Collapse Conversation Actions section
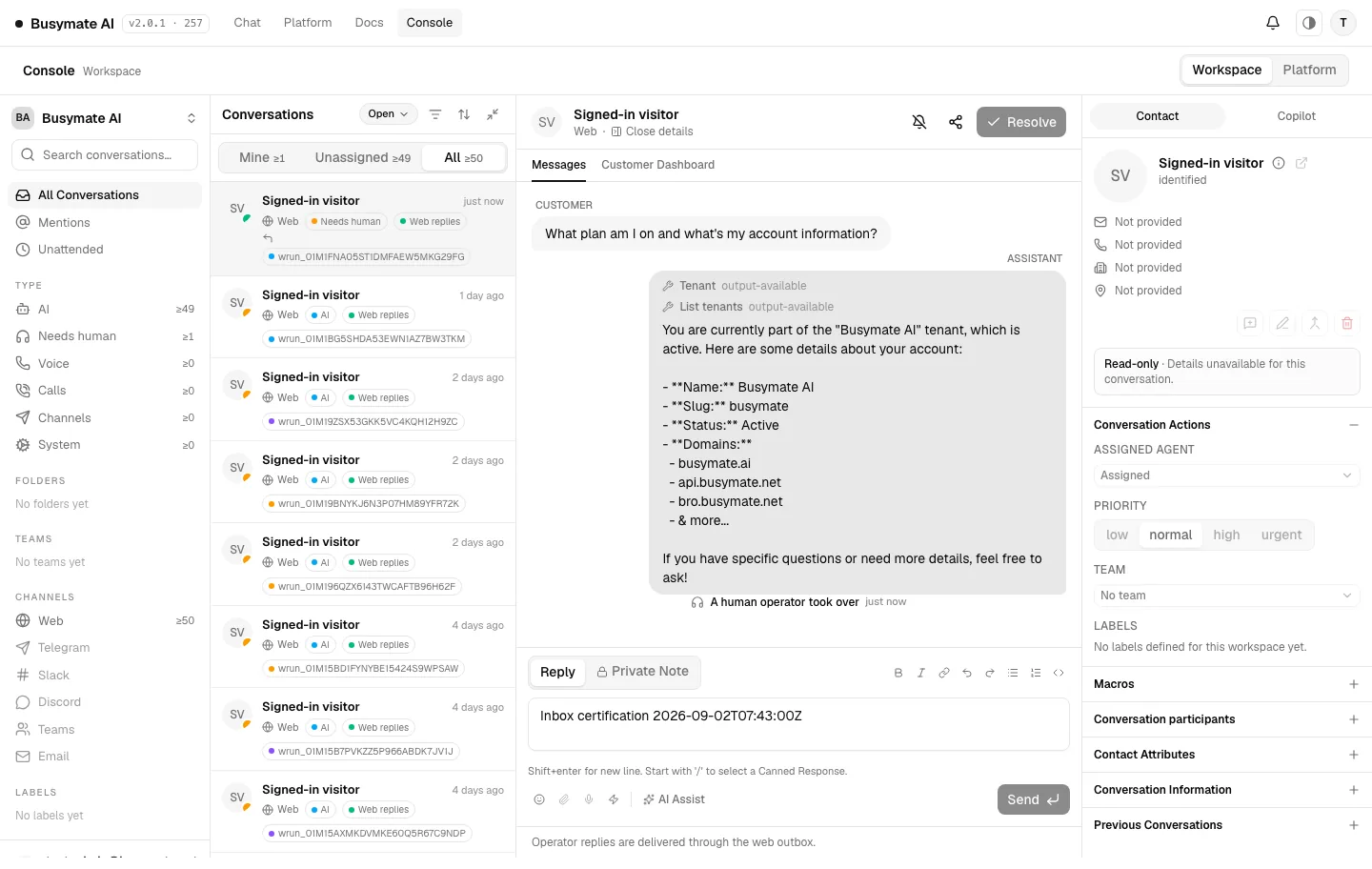Screen dimensions: 1372x869 coord(1354,425)
